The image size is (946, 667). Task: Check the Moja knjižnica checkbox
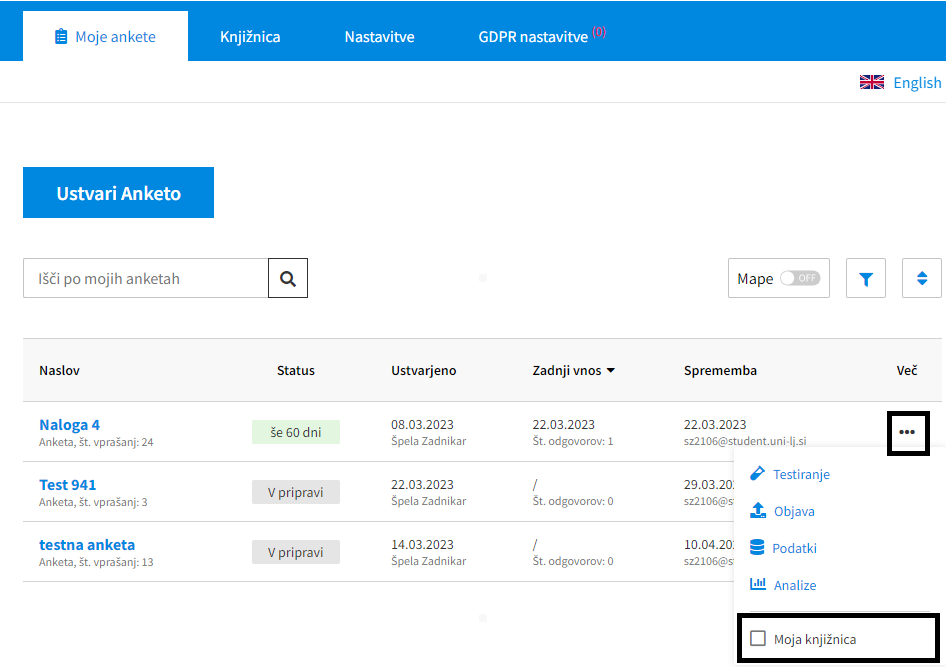(x=758, y=638)
